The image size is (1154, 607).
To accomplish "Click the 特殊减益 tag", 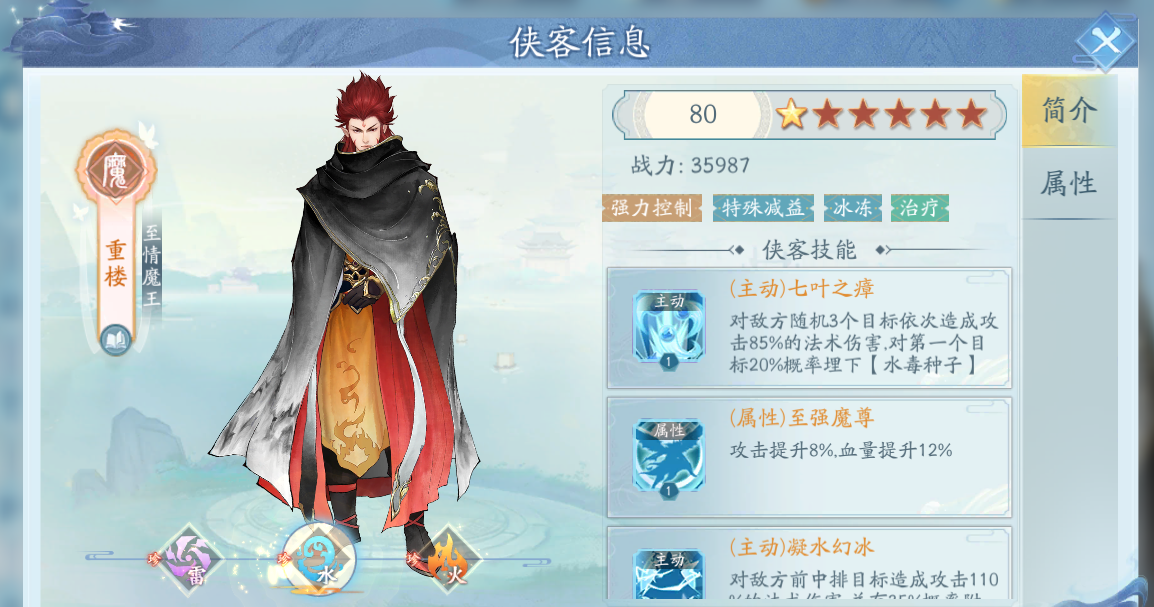I will point(763,208).
